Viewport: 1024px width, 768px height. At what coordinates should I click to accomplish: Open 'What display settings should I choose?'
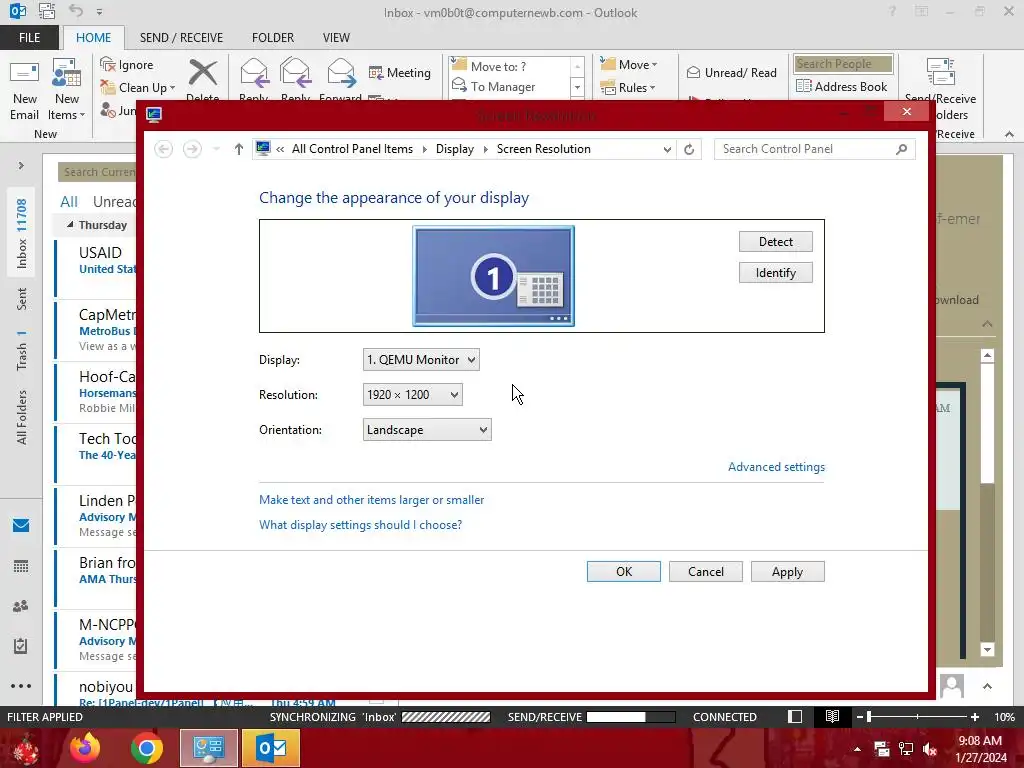point(360,525)
